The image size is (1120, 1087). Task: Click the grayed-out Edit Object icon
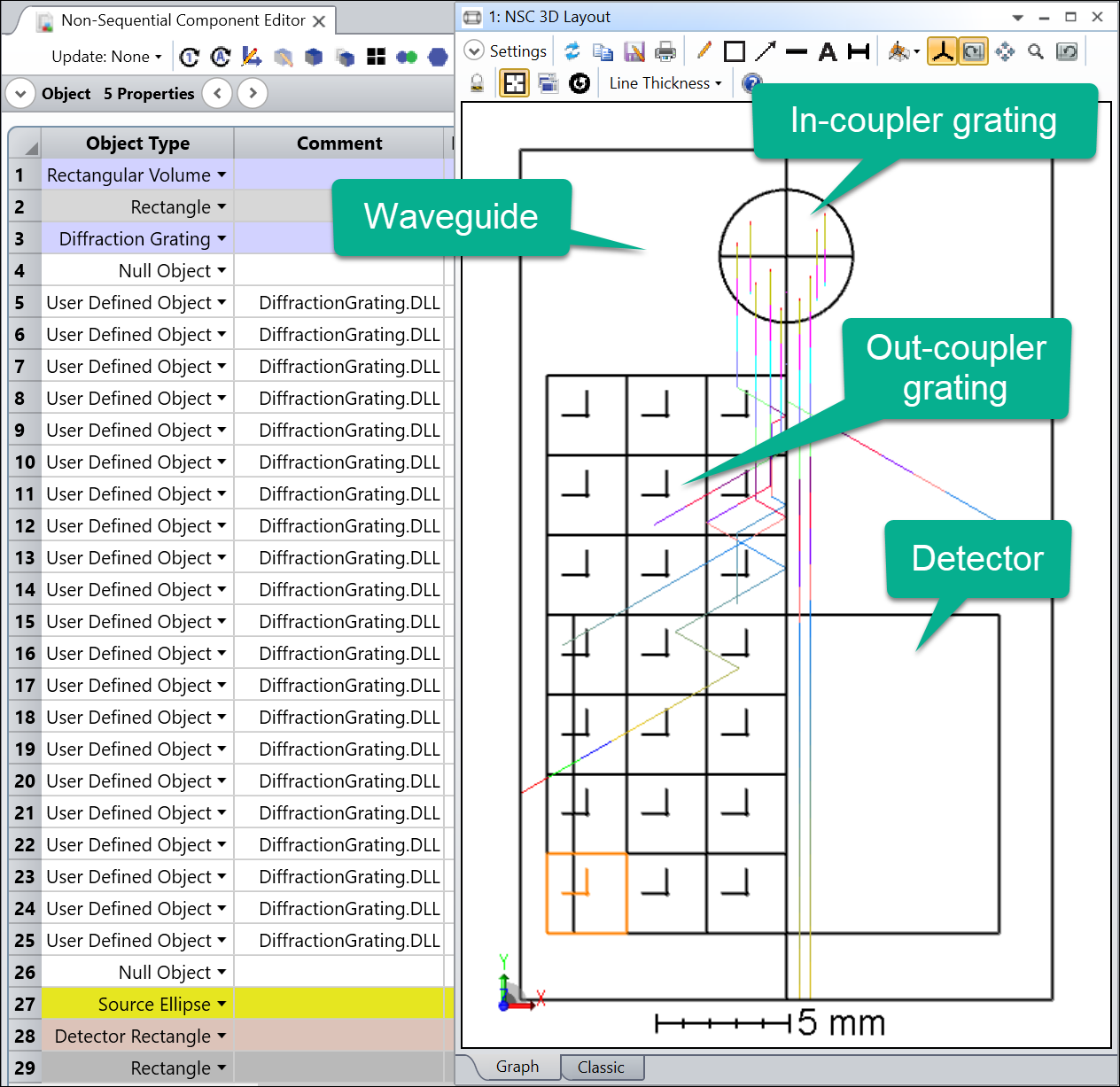click(x=283, y=58)
